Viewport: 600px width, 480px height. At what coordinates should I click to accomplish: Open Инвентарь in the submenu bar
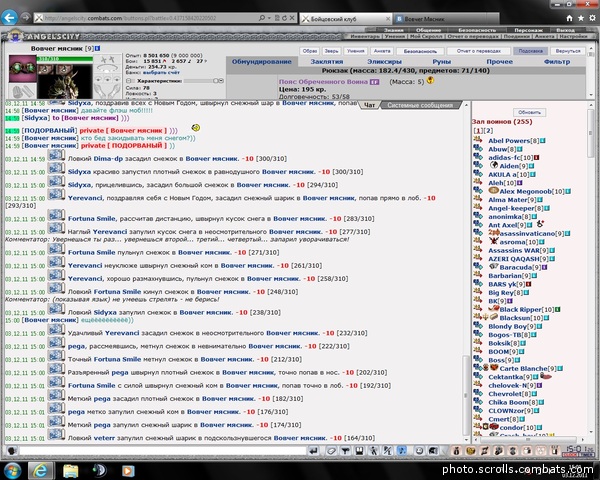[x=365, y=36]
